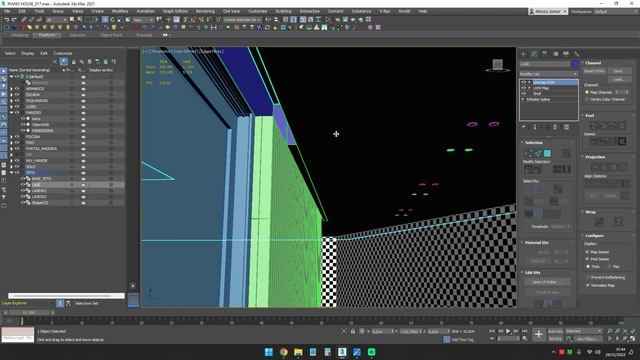This screenshot has width=640, height=360.
Task: Select Edge sub-object mode in Selection rollout
Action: pyautogui.click(x=538, y=153)
